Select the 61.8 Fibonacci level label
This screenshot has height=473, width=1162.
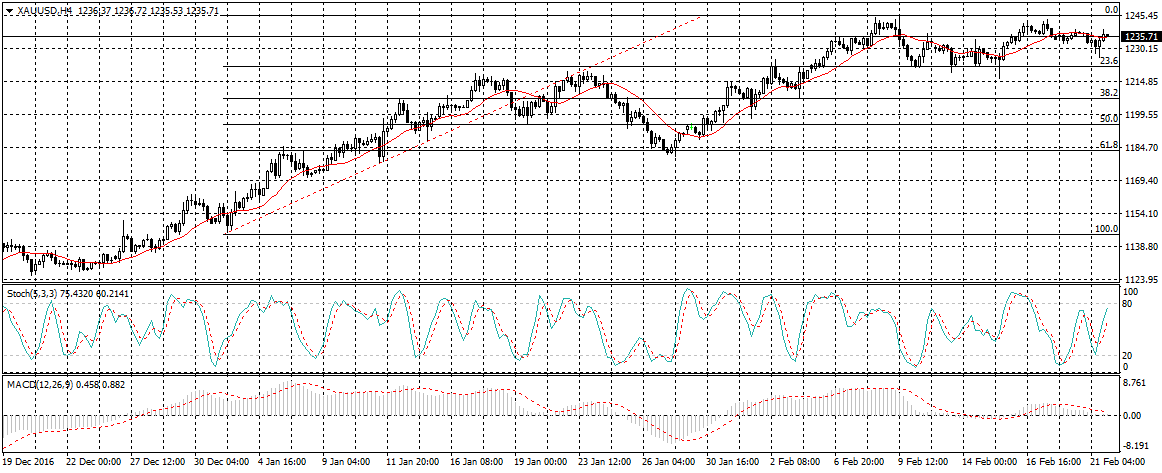click(x=1108, y=145)
